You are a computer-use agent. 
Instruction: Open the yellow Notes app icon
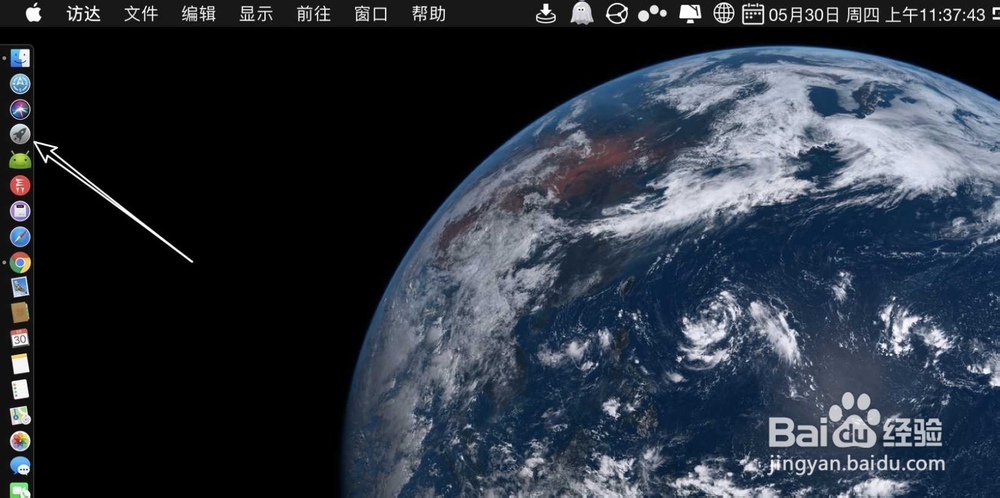click(20, 364)
